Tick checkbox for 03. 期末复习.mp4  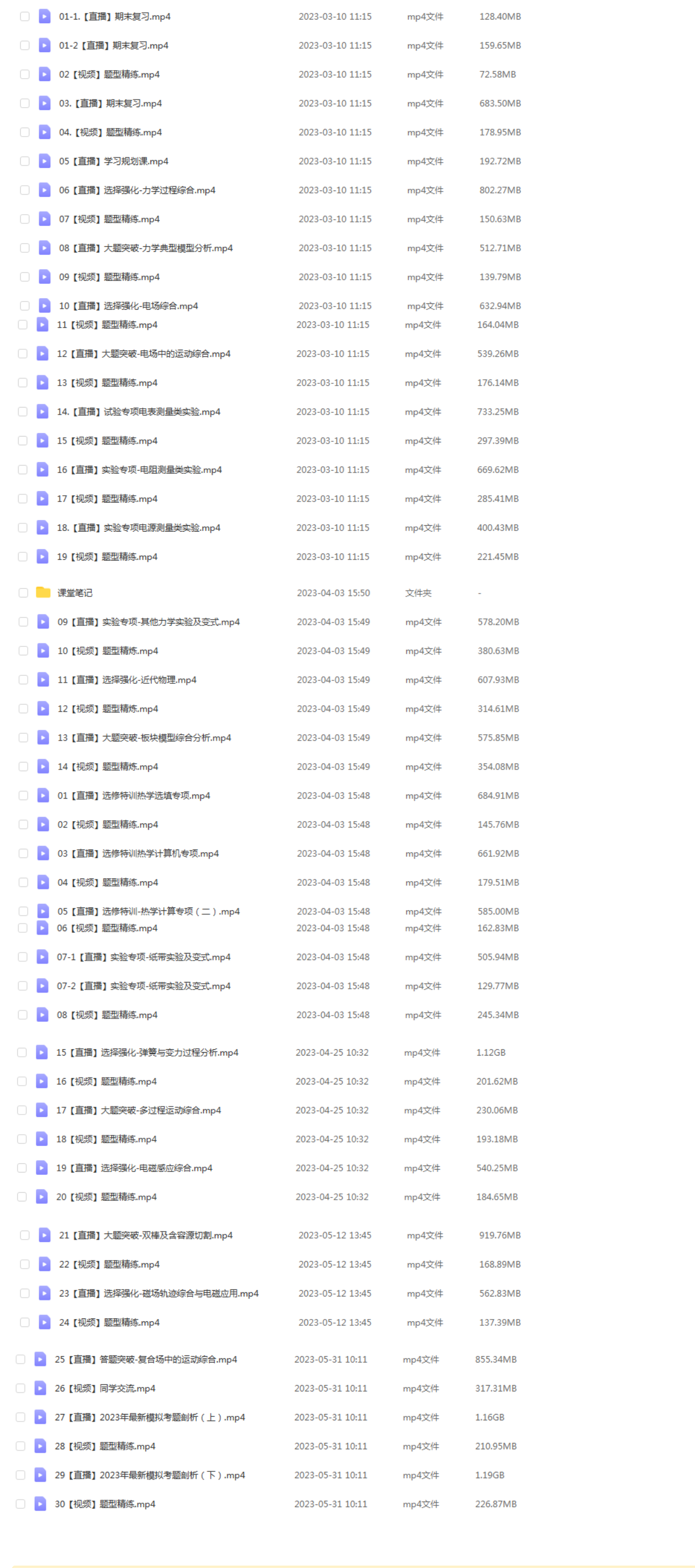tap(25, 104)
